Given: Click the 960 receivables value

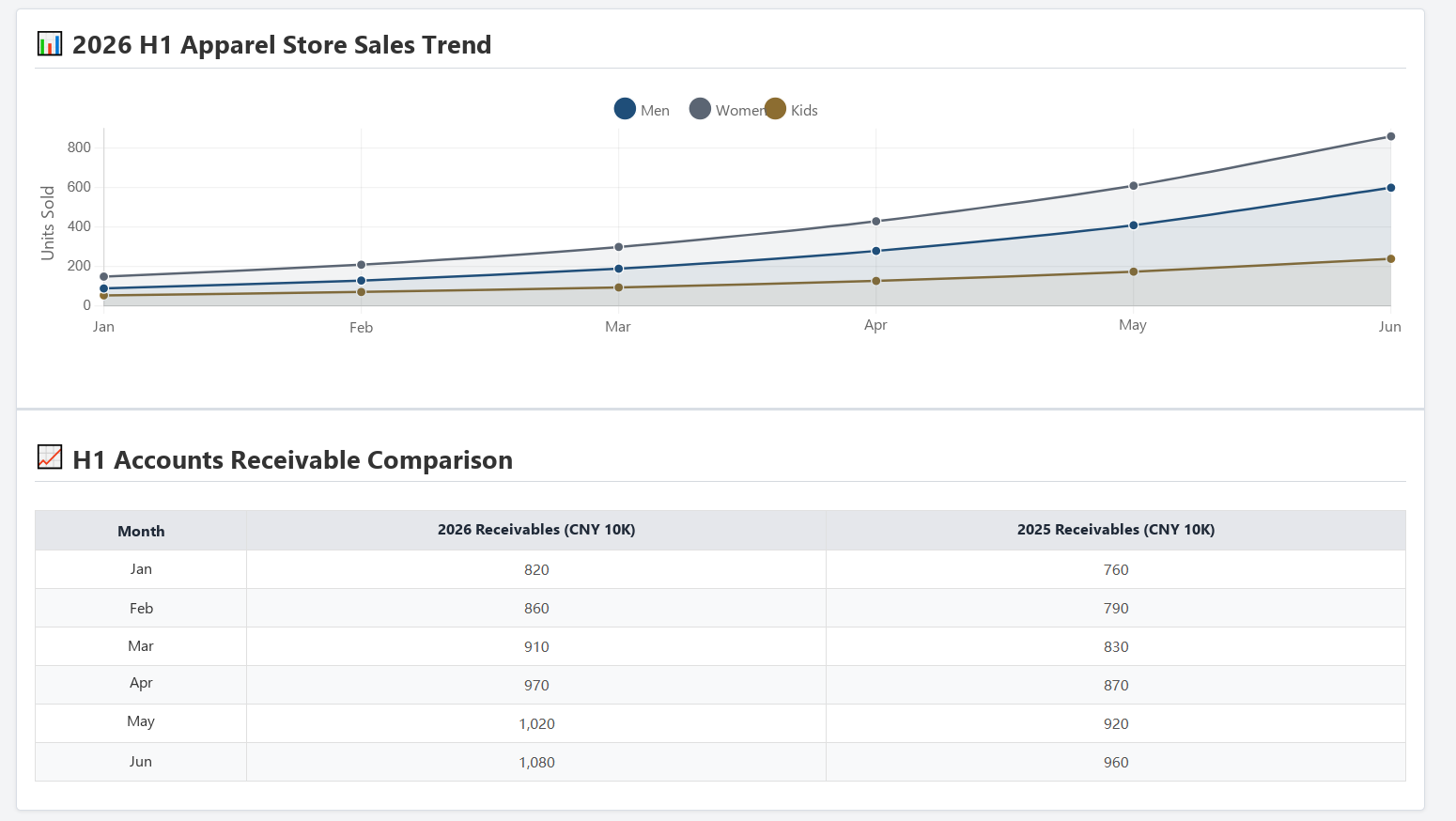Looking at the screenshot, I should click(1116, 763).
